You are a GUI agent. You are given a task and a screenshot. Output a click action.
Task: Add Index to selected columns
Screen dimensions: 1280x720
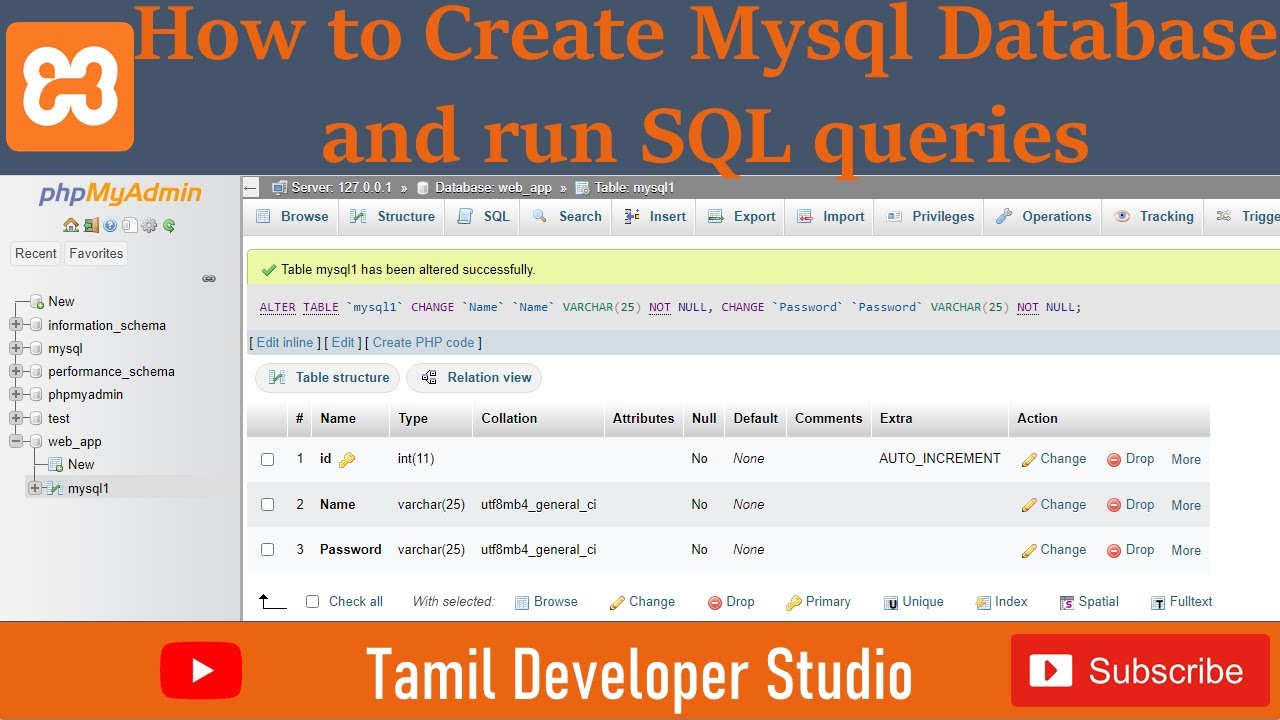click(x=1002, y=602)
